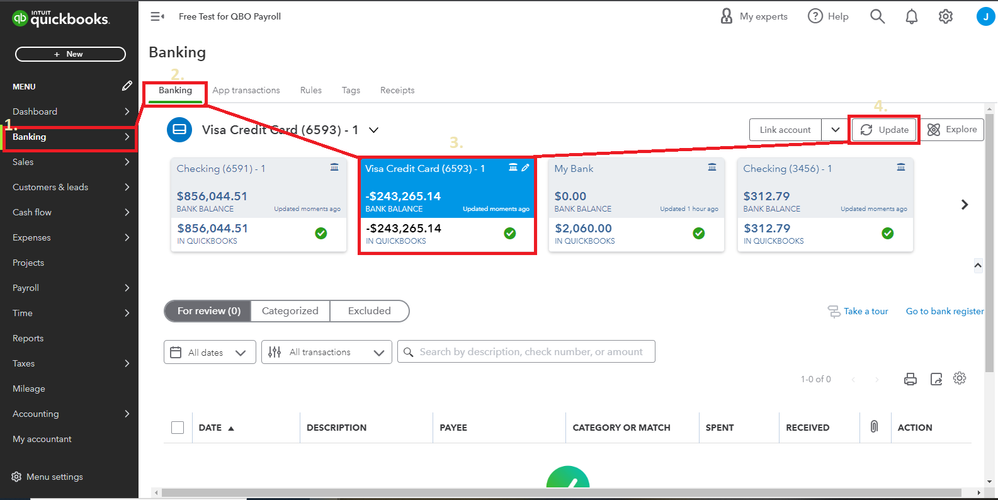The image size is (998, 500).
Task: Switch to Tags tab
Action: [x=351, y=90]
